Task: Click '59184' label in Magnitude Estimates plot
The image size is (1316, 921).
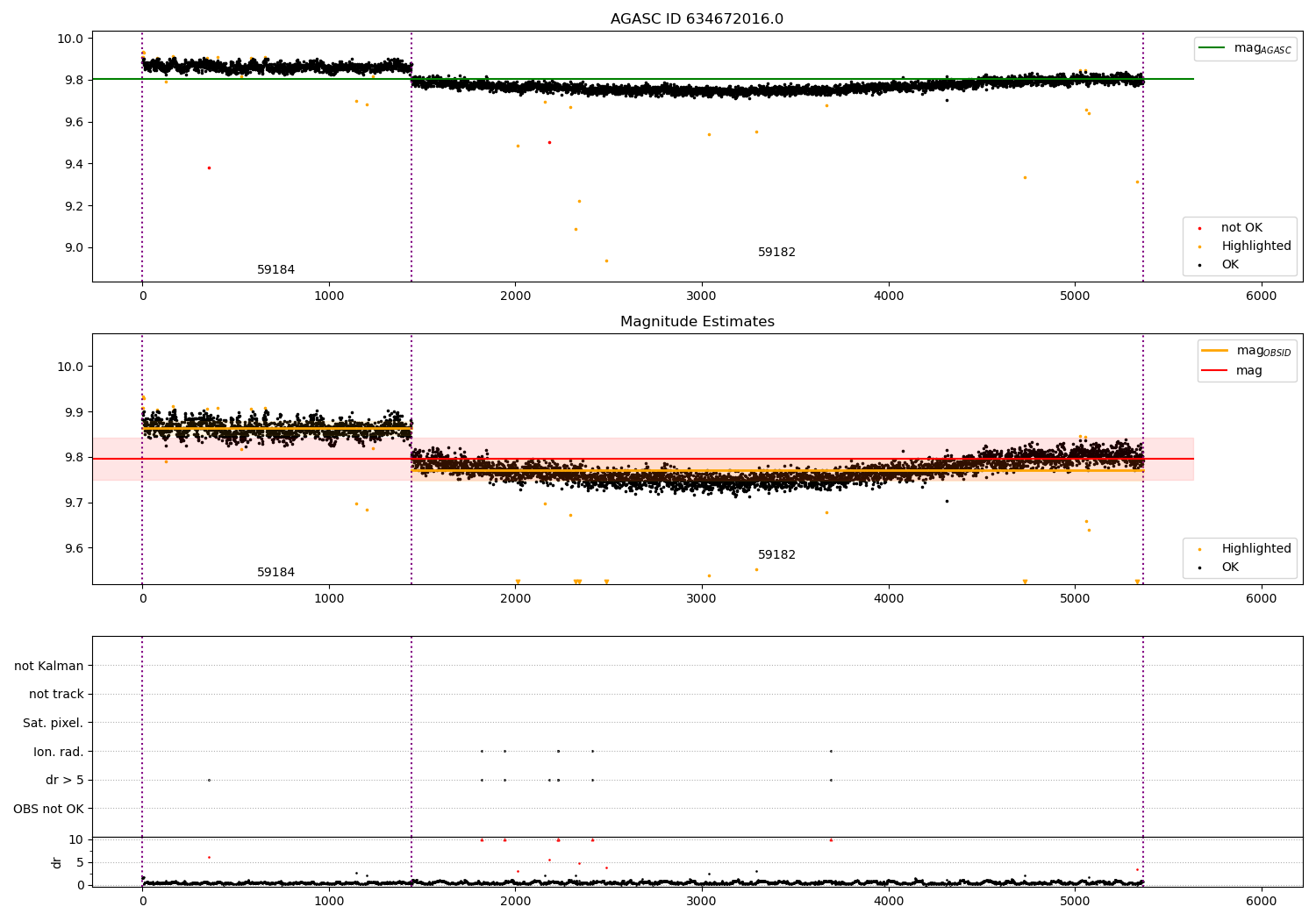Action: (x=275, y=573)
